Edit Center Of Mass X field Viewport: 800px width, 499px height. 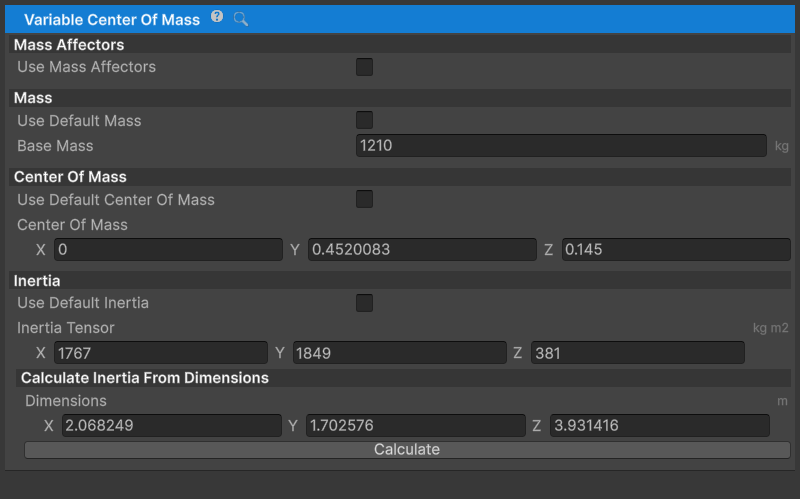tap(168, 250)
